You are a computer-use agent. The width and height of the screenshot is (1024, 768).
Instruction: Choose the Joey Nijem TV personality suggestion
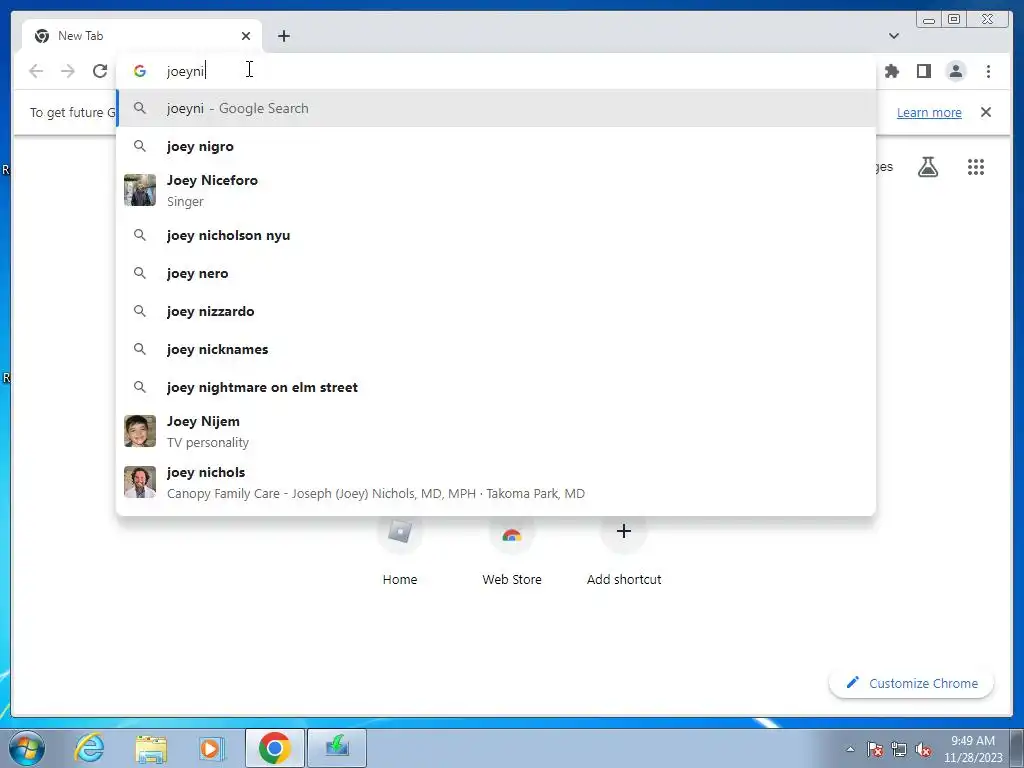(496, 432)
